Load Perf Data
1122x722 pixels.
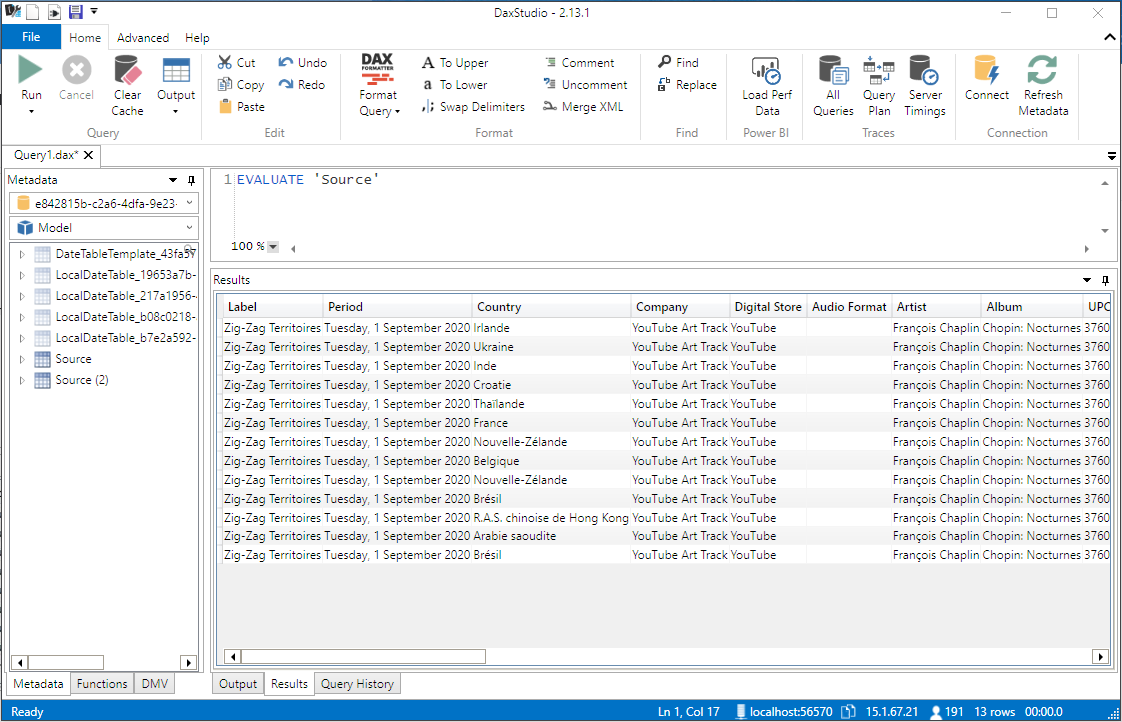pos(766,85)
